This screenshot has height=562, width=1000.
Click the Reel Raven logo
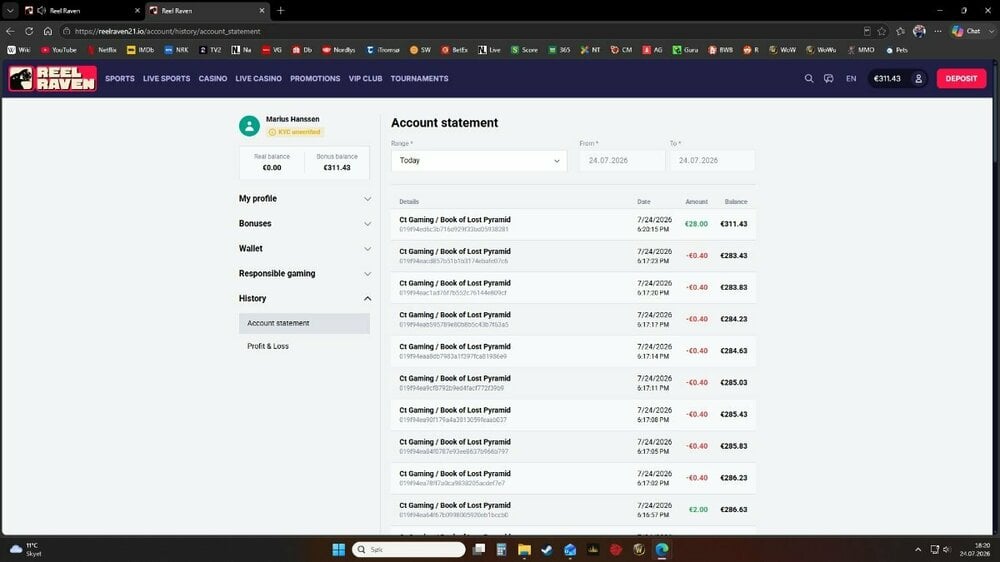[53, 78]
